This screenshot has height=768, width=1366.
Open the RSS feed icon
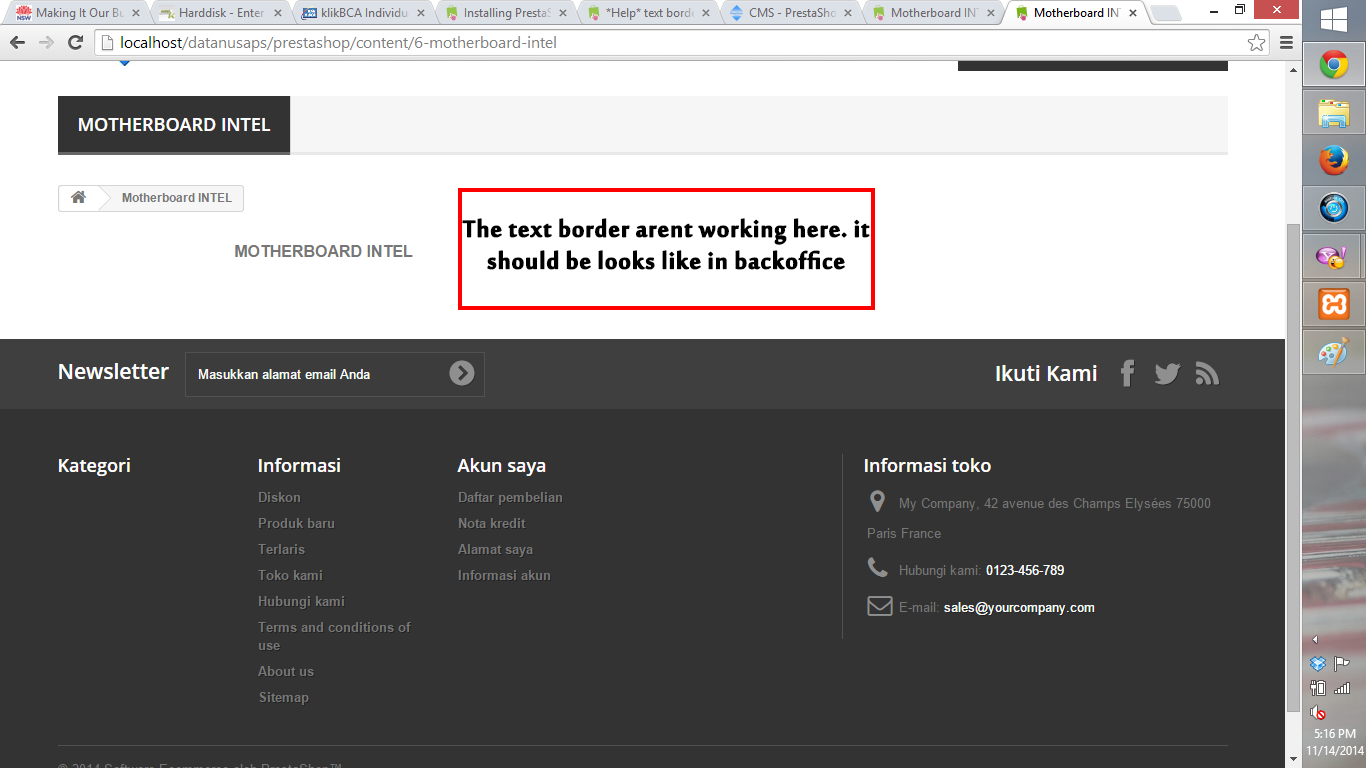coord(1207,374)
